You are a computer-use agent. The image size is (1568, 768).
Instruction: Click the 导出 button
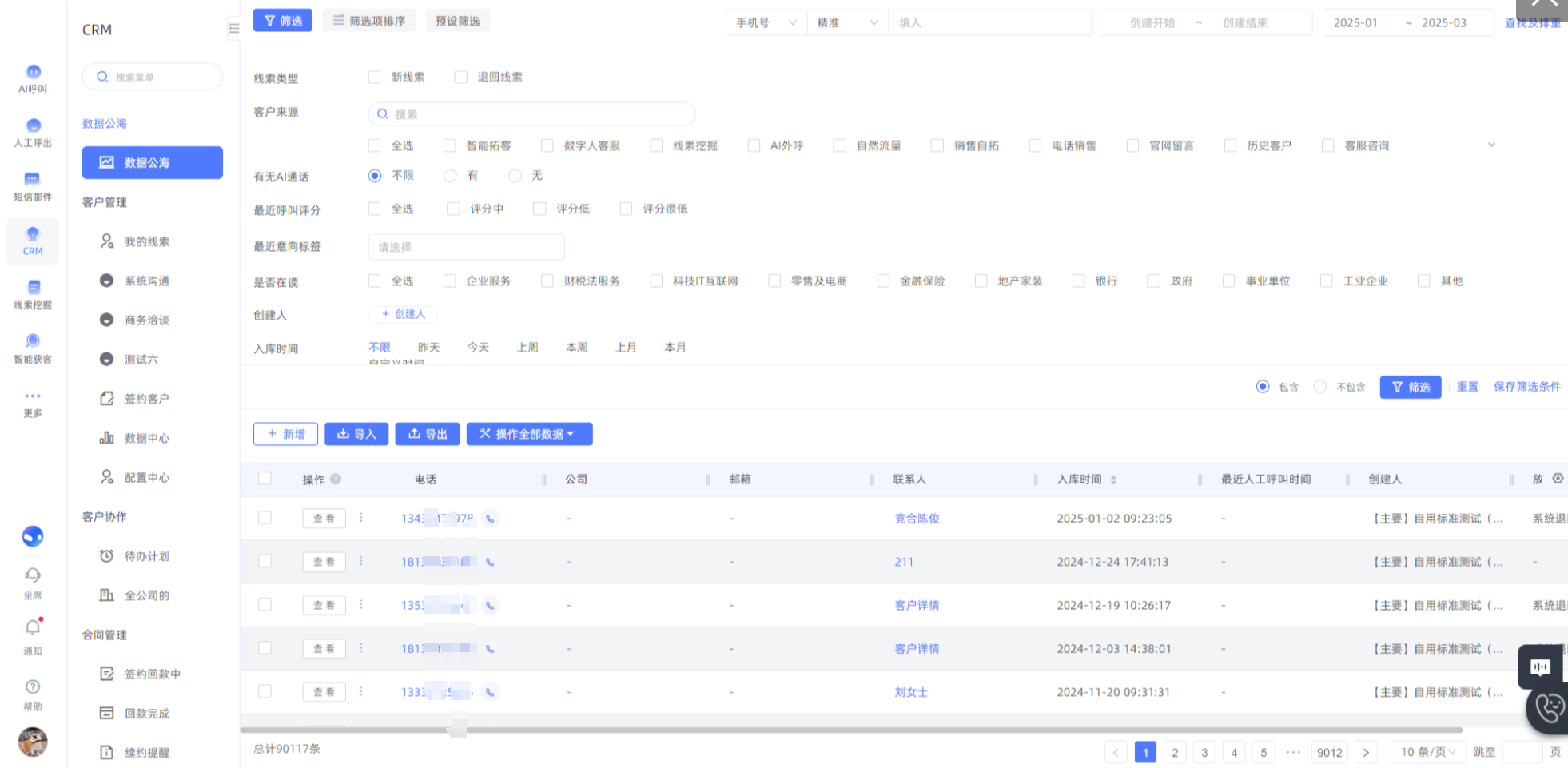click(x=428, y=434)
